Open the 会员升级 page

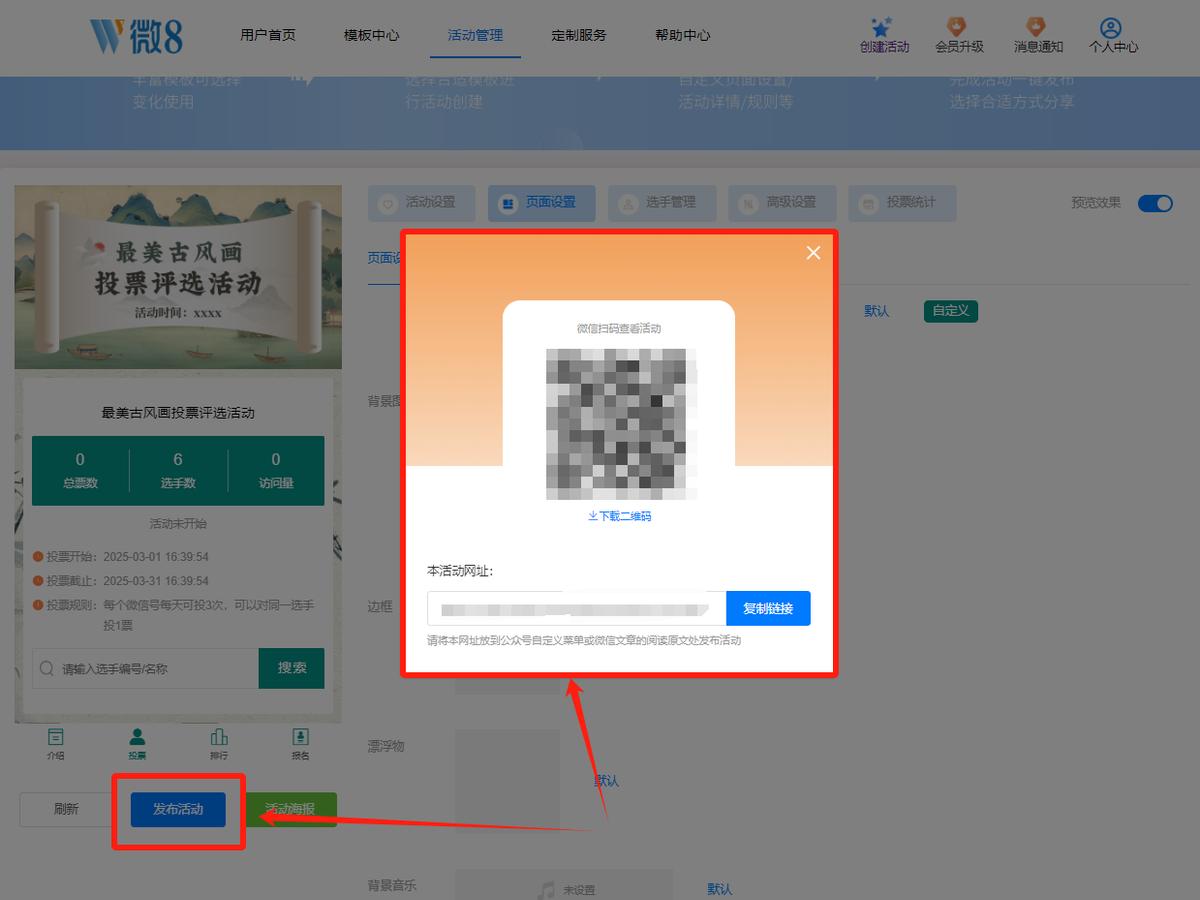(x=959, y=35)
